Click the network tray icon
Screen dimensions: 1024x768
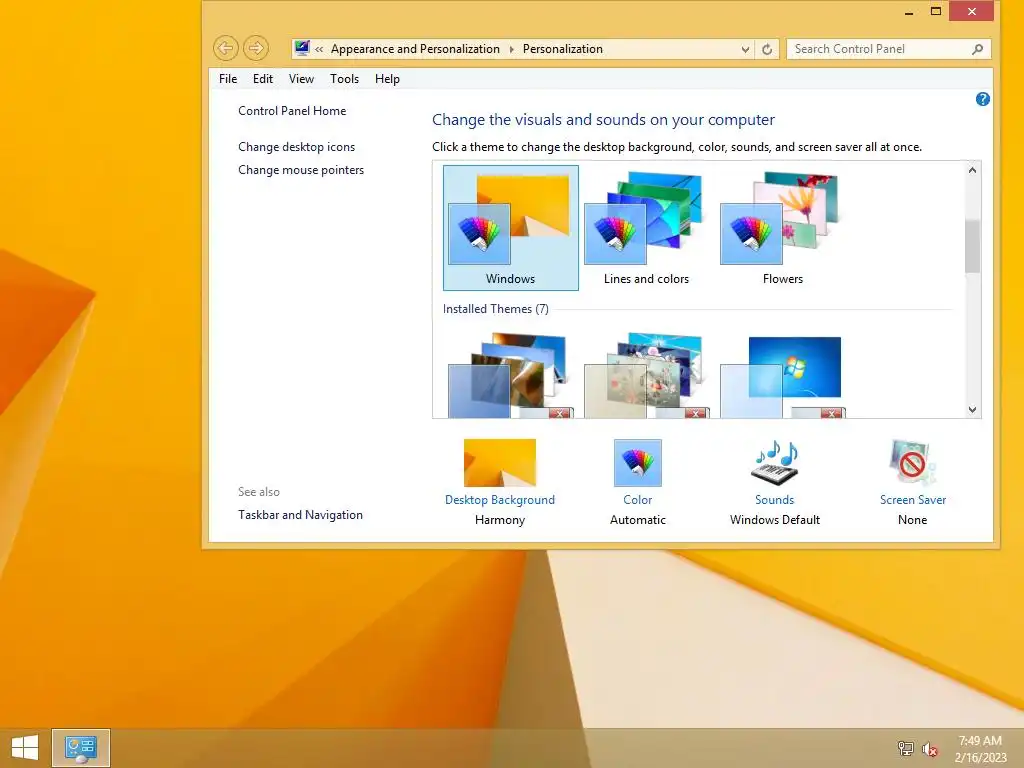pos(906,748)
